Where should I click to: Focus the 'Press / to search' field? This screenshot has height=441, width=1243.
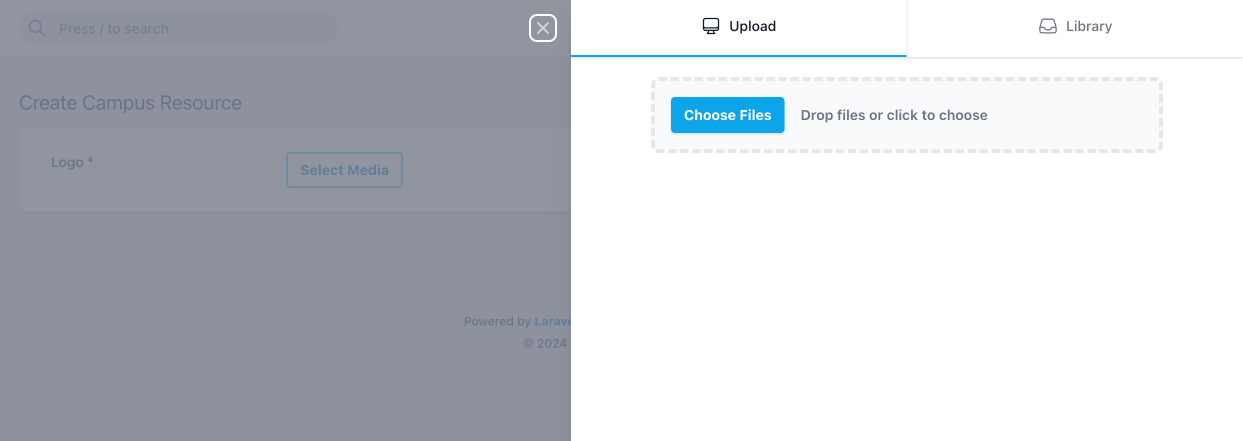tap(190, 28)
